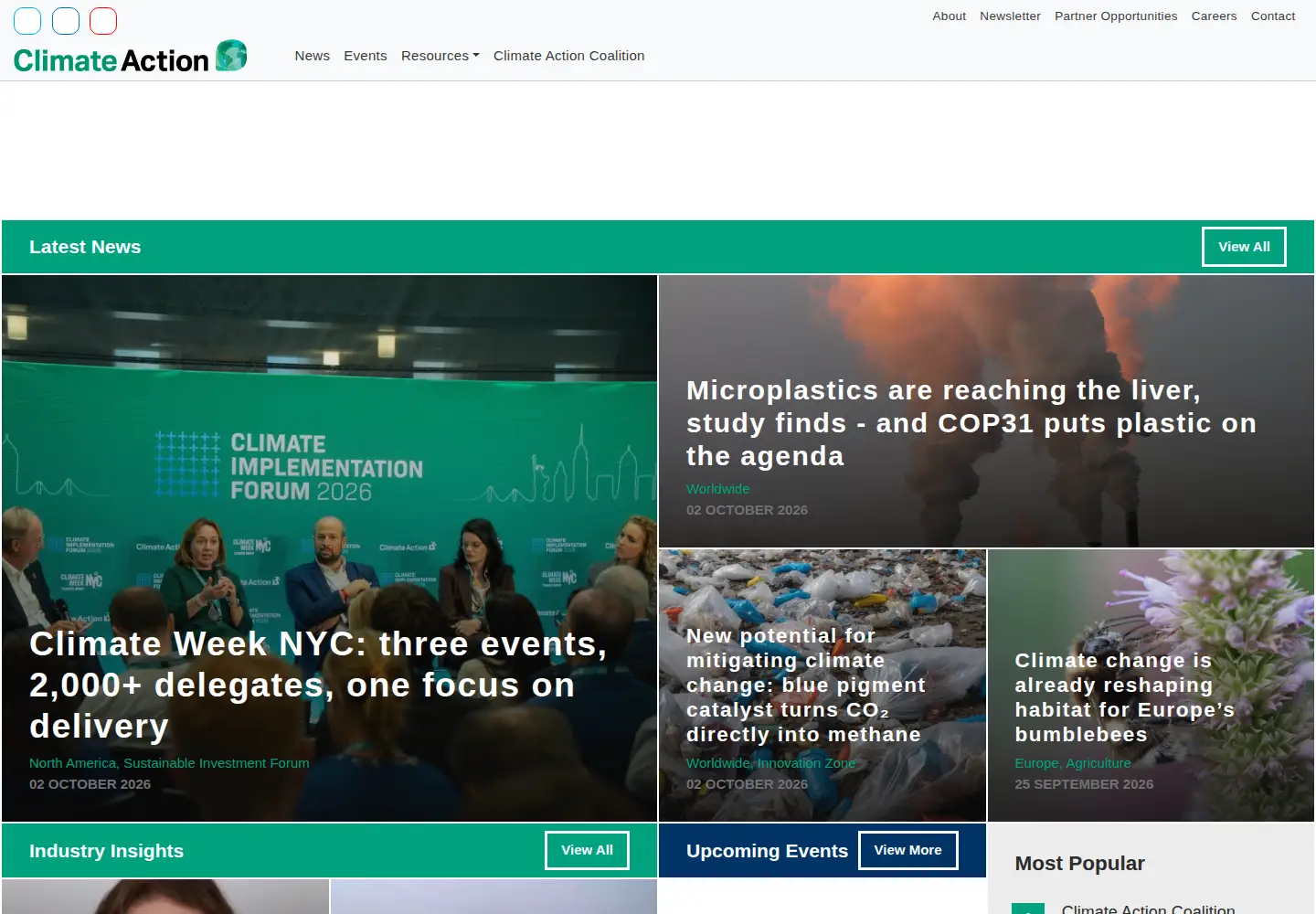1316x914 pixels.
Task: Click Worldwide, Innovation Zone tag
Action: [x=770, y=763]
